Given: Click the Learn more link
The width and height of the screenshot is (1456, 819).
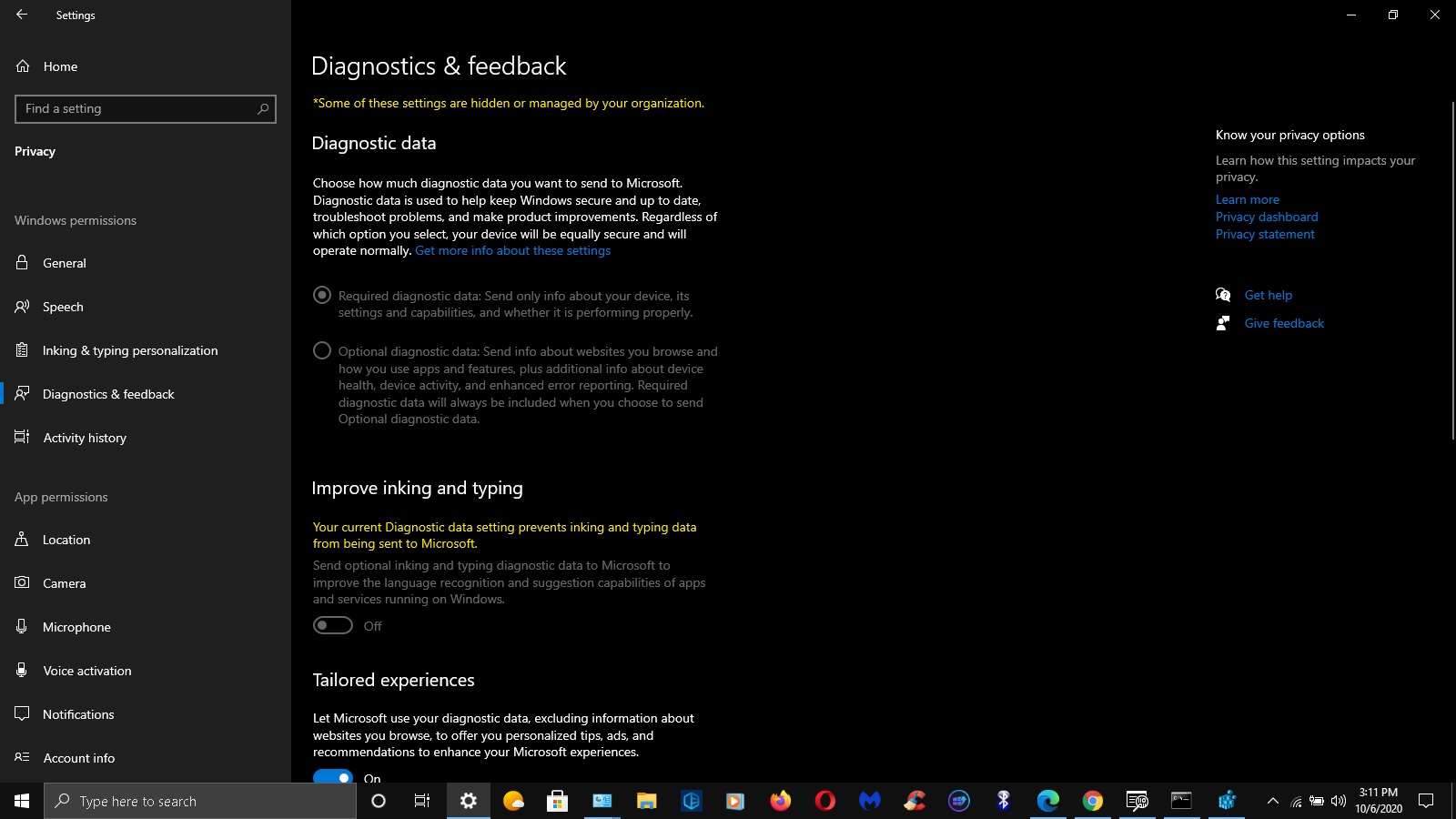Looking at the screenshot, I should (x=1247, y=199).
